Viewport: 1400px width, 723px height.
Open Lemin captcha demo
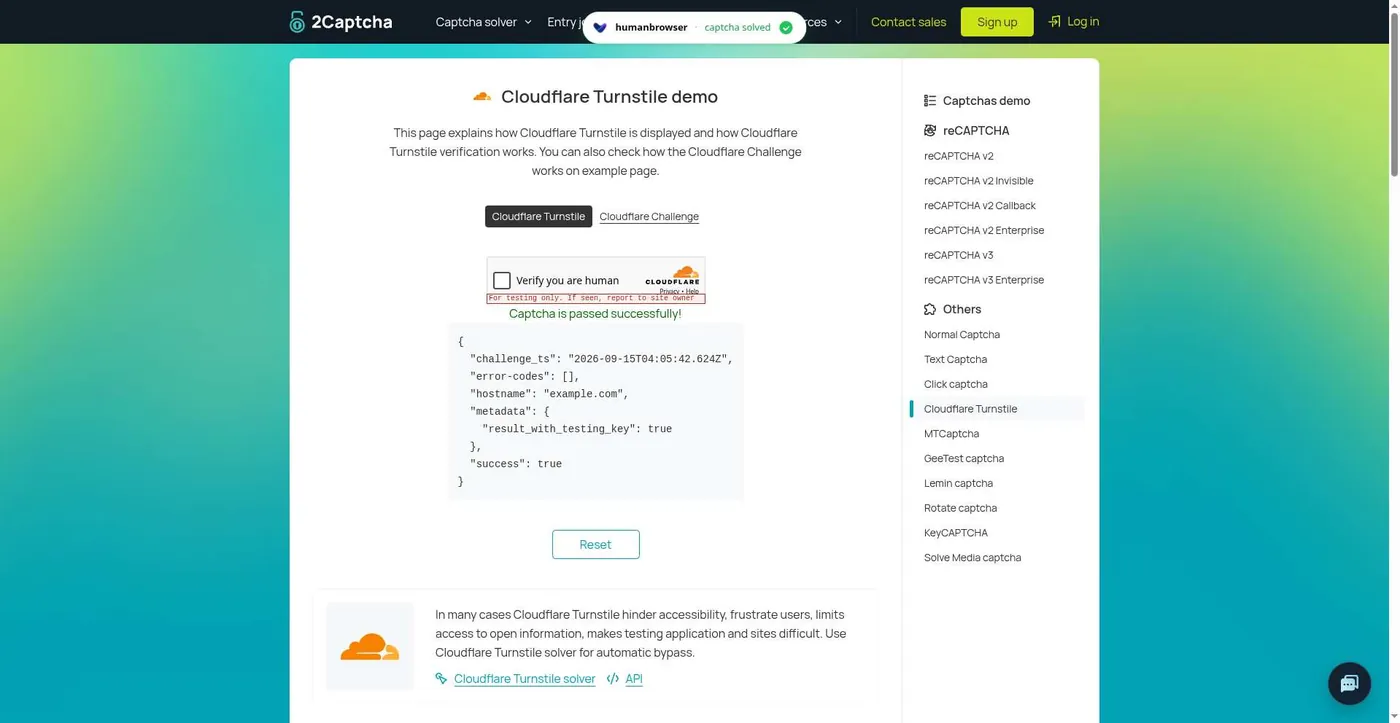(x=958, y=484)
